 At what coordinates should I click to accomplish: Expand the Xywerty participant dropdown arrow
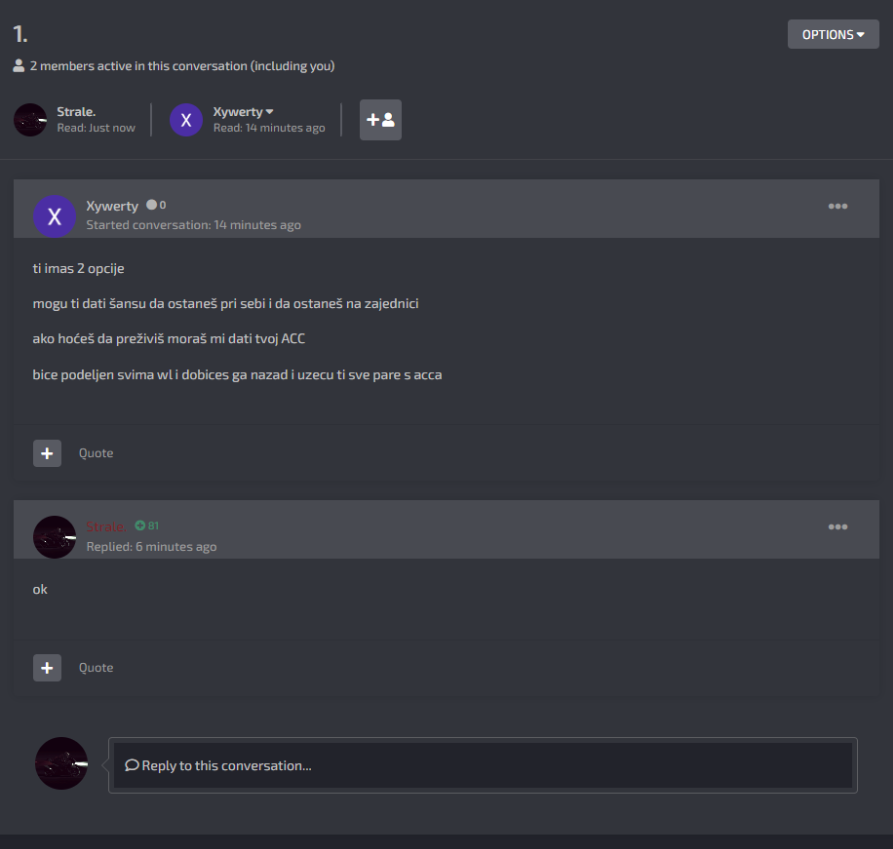tap(270, 112)
